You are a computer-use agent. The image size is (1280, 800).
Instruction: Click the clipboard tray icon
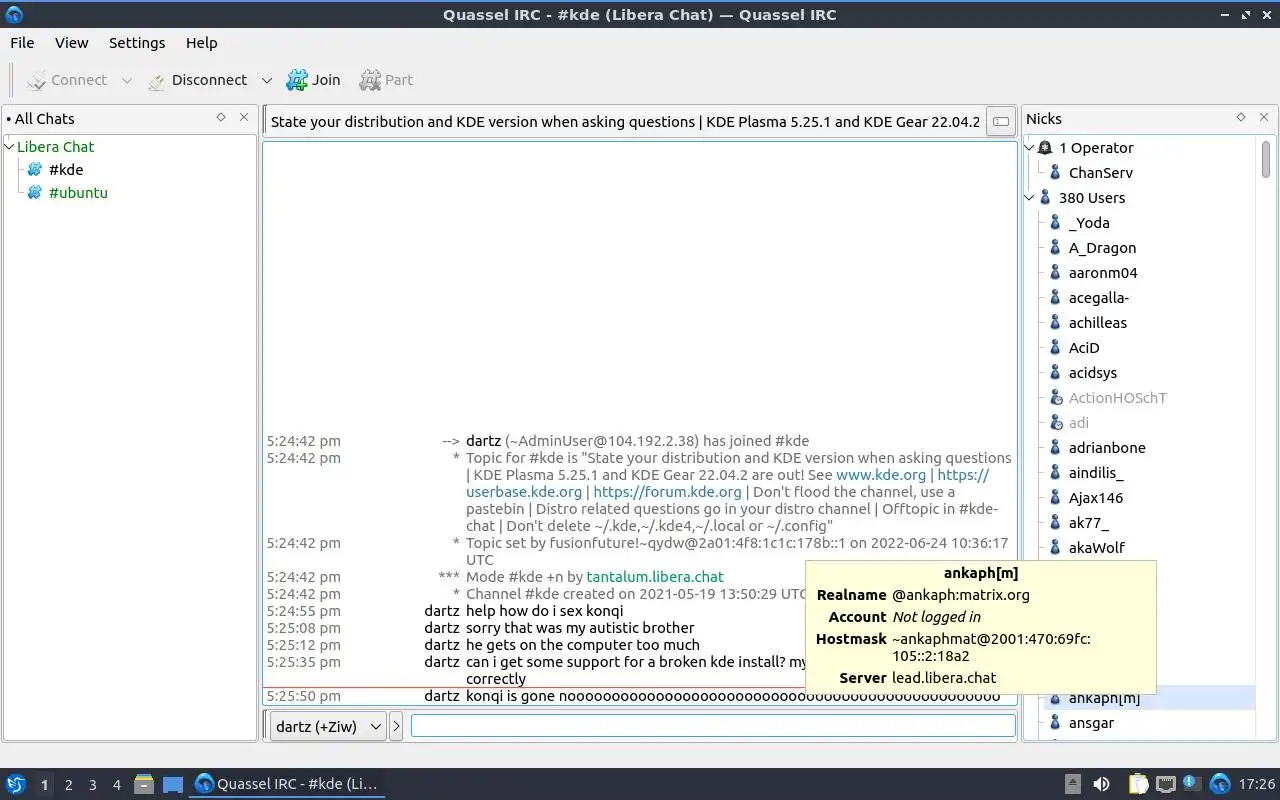coord(1138,785)
